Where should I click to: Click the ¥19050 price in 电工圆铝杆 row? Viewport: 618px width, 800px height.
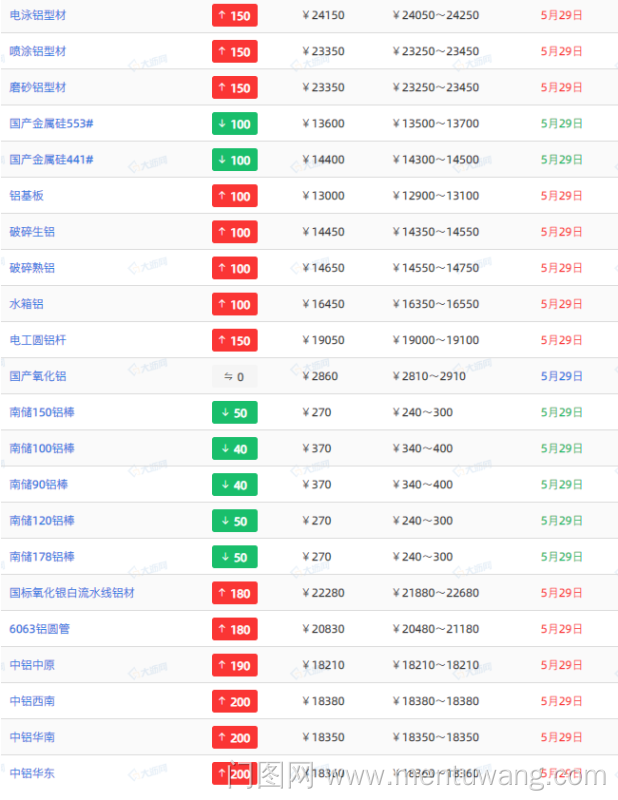[x=323, y=340]
